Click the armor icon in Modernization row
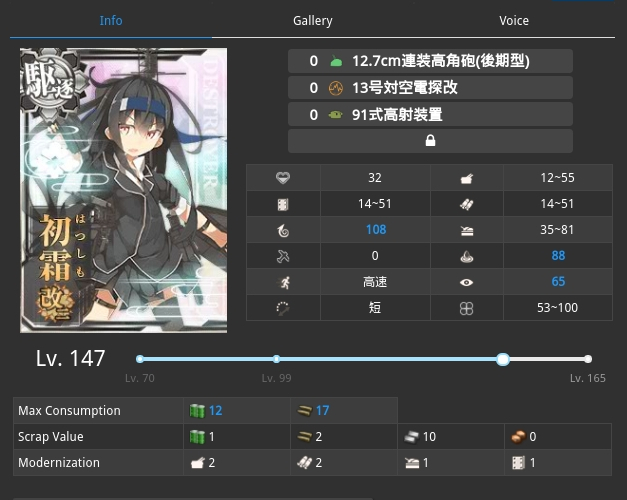 (519, 463)
